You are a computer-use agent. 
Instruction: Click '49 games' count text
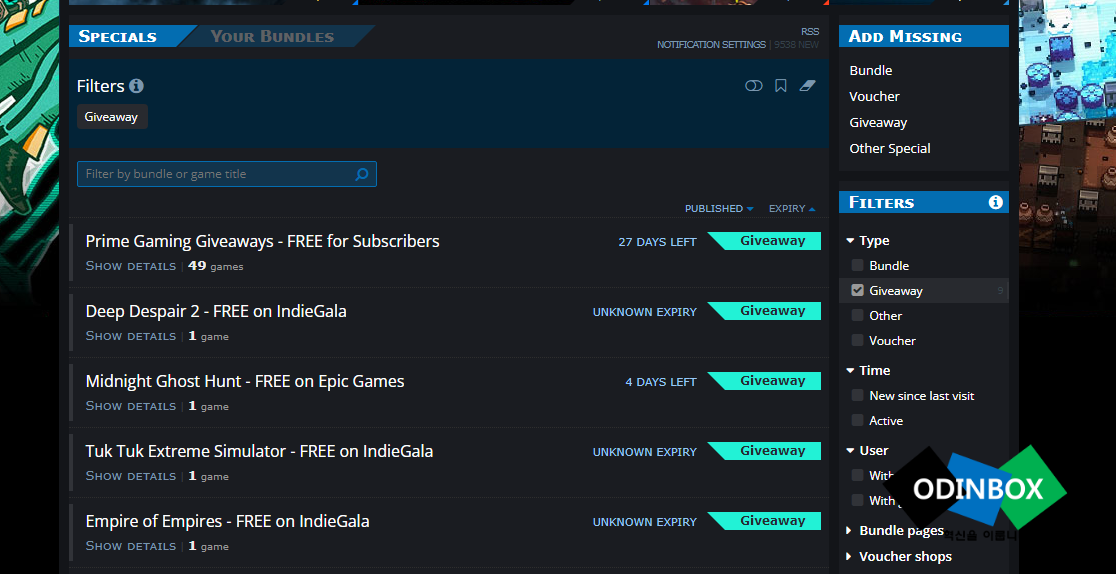click(x=216, y=266)
